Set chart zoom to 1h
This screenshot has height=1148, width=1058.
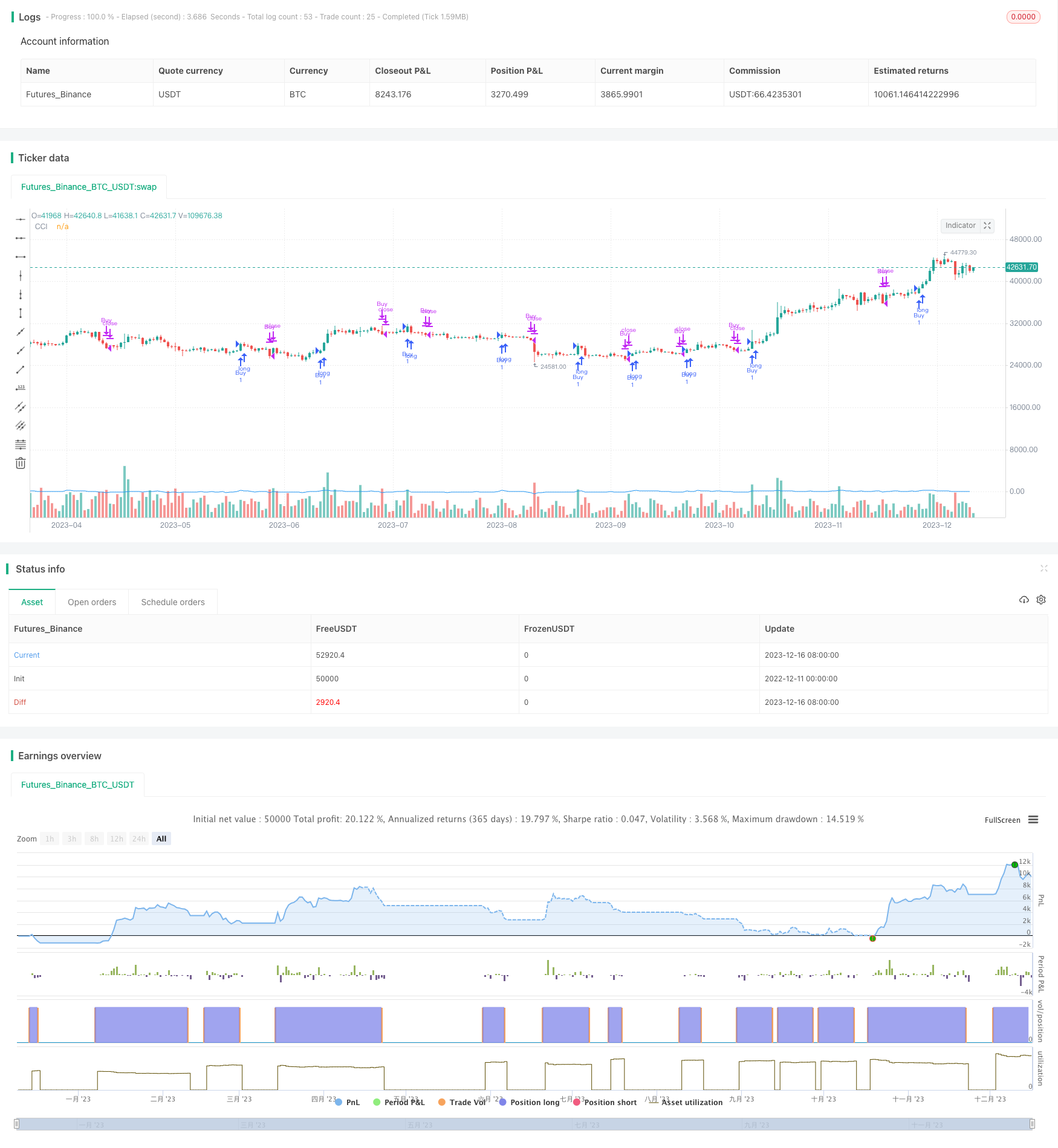pyautogui.click(x=50, y=838)
